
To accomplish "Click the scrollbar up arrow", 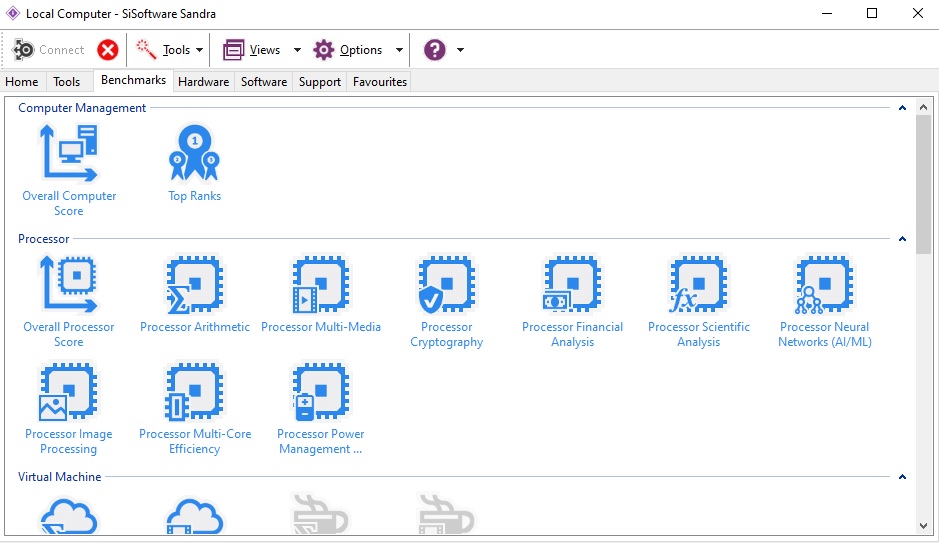I will coord(923,108).
